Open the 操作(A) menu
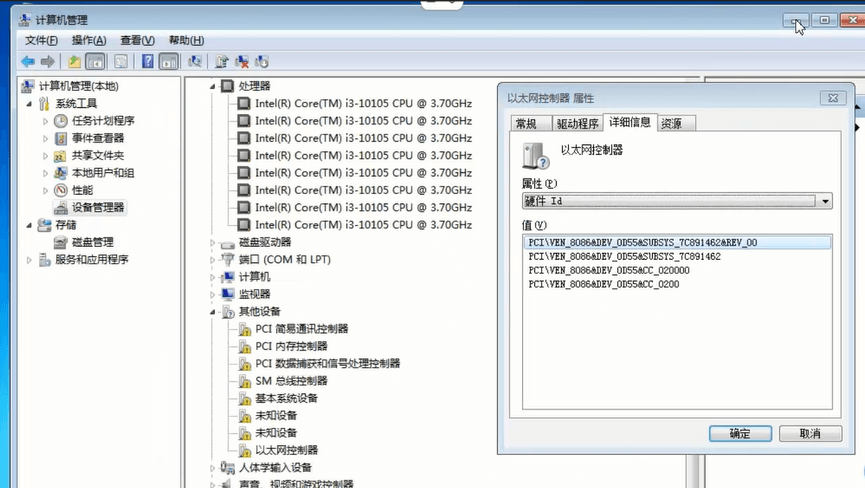 [x=89, y=40]
